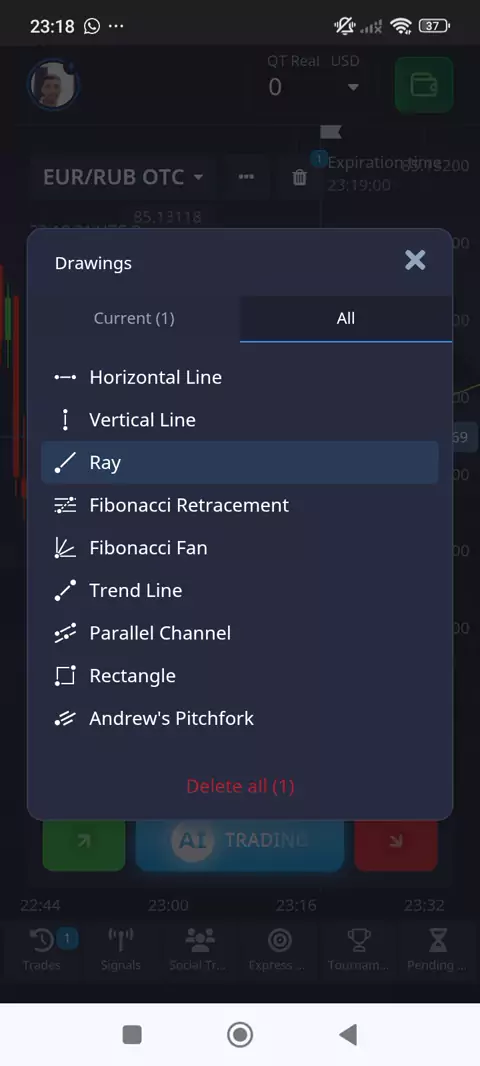Expand the QT Real USD account dropdown

(313, 77)
